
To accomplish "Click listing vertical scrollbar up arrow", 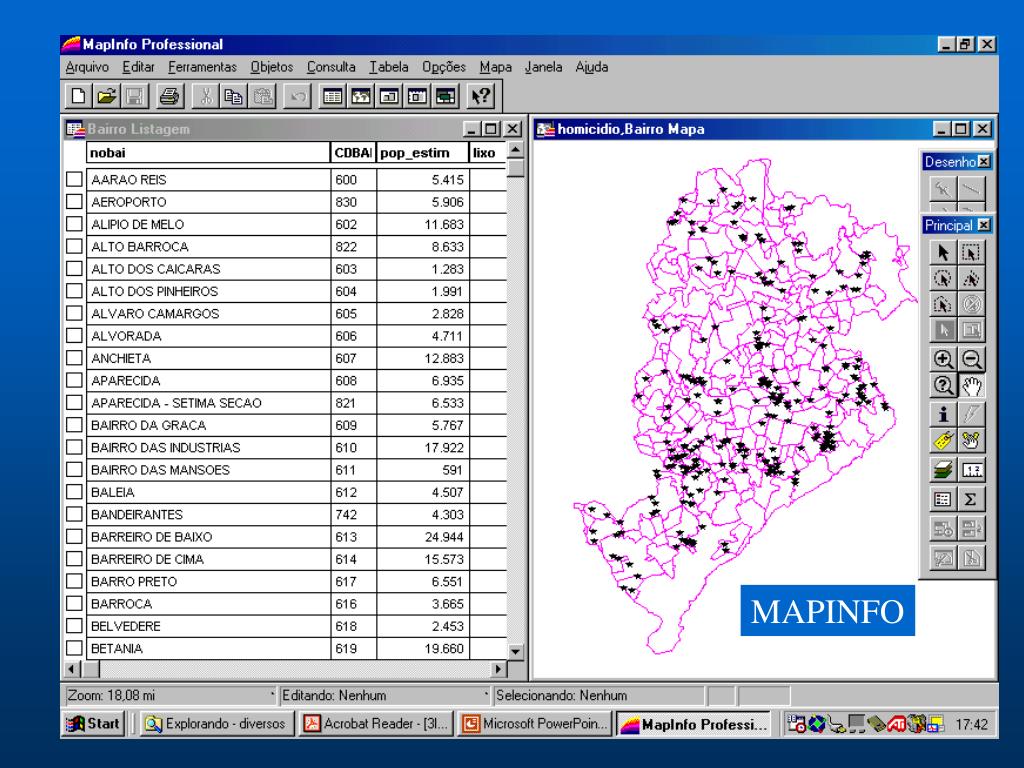I will (515, 151).
